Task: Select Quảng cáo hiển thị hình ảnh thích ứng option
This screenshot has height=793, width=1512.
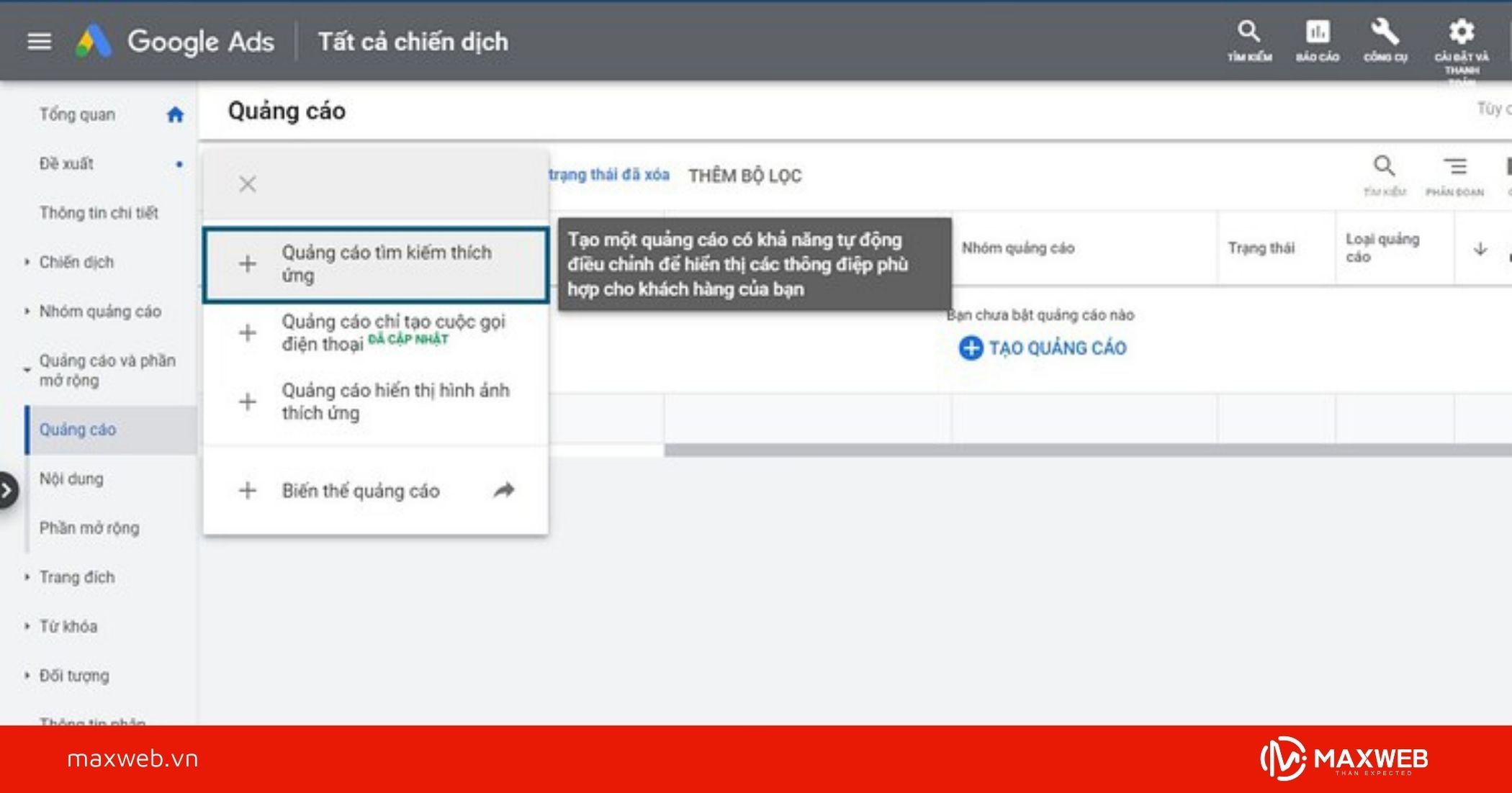Action: (396, 402)
